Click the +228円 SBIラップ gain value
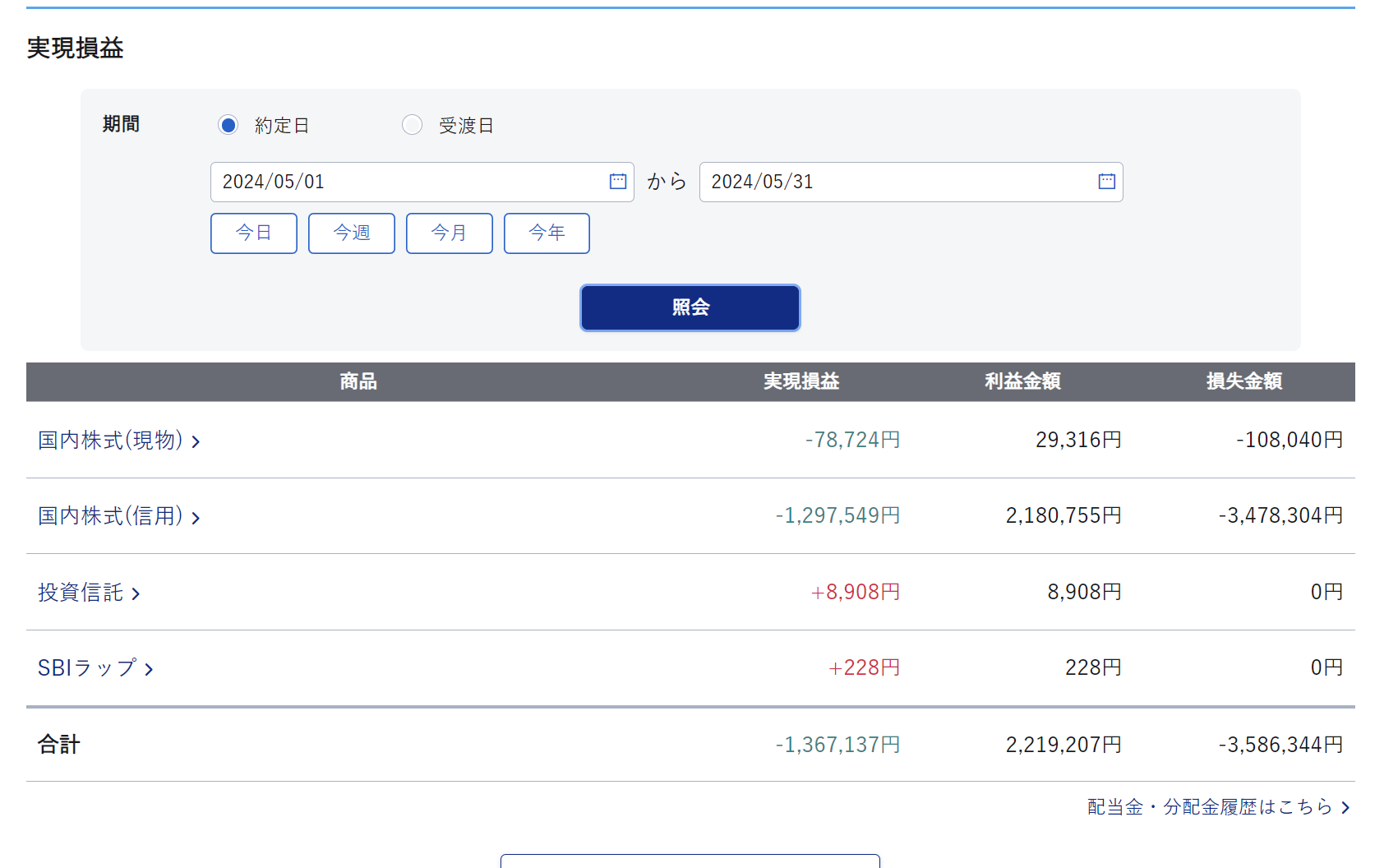1398x868 pixels. click(865, 667)
